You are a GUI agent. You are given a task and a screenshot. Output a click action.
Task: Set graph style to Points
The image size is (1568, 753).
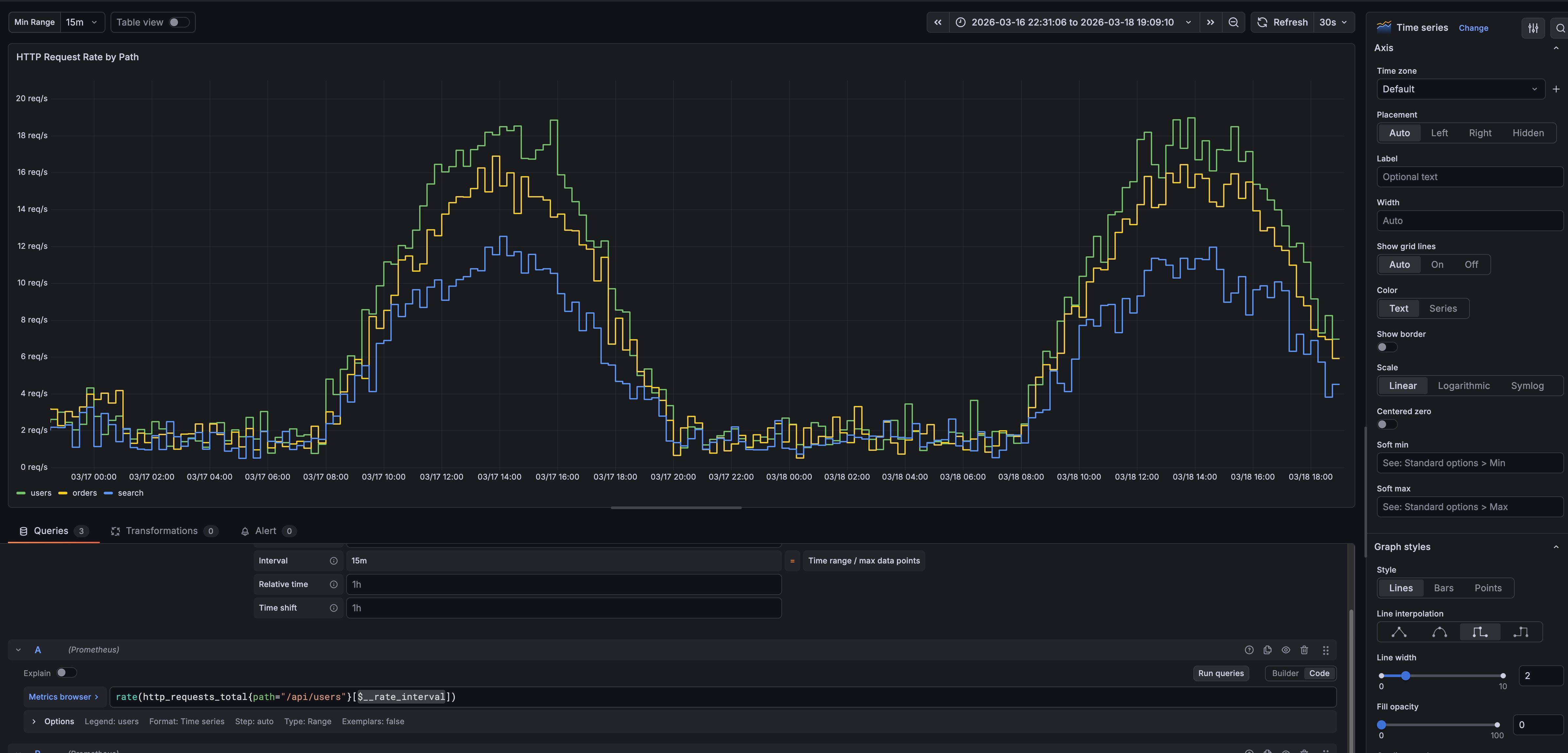point(1488,588)
